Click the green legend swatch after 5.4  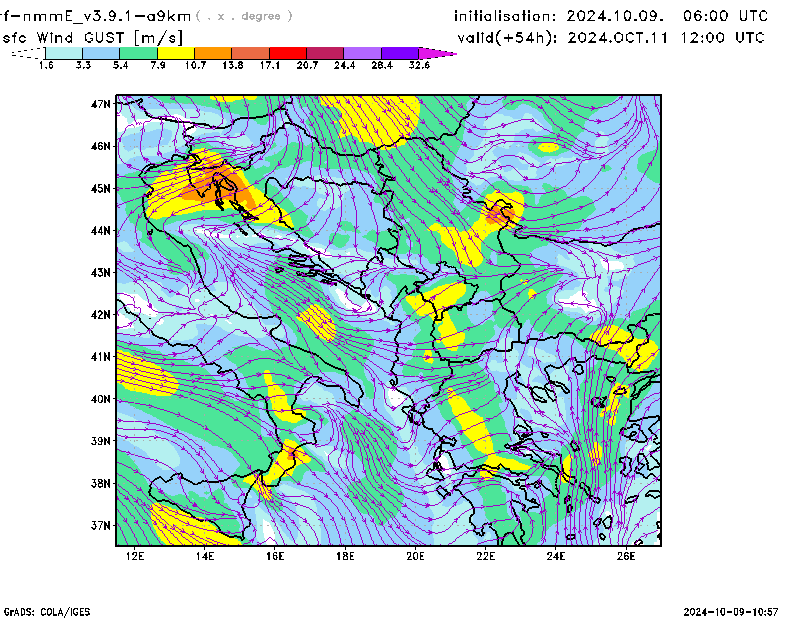point(139,53)
